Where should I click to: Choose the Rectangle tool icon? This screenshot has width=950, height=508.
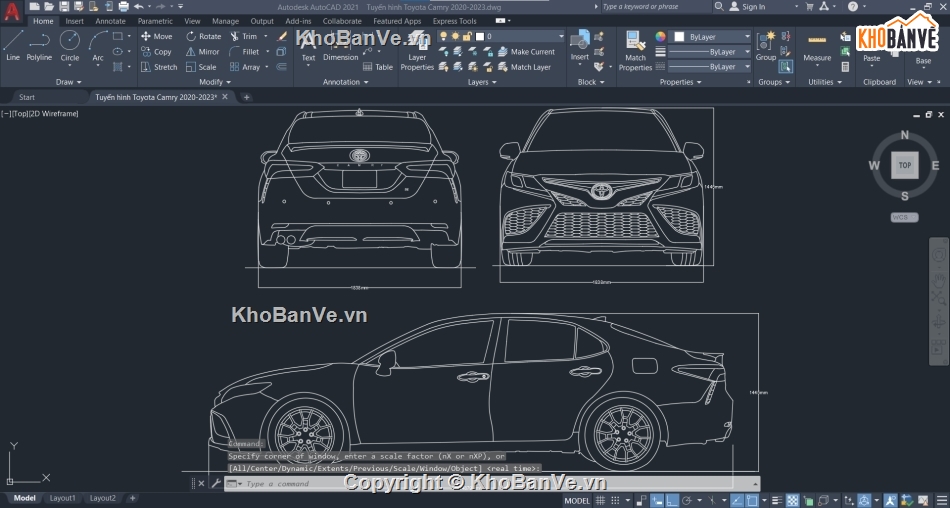(x=118, y=36)
